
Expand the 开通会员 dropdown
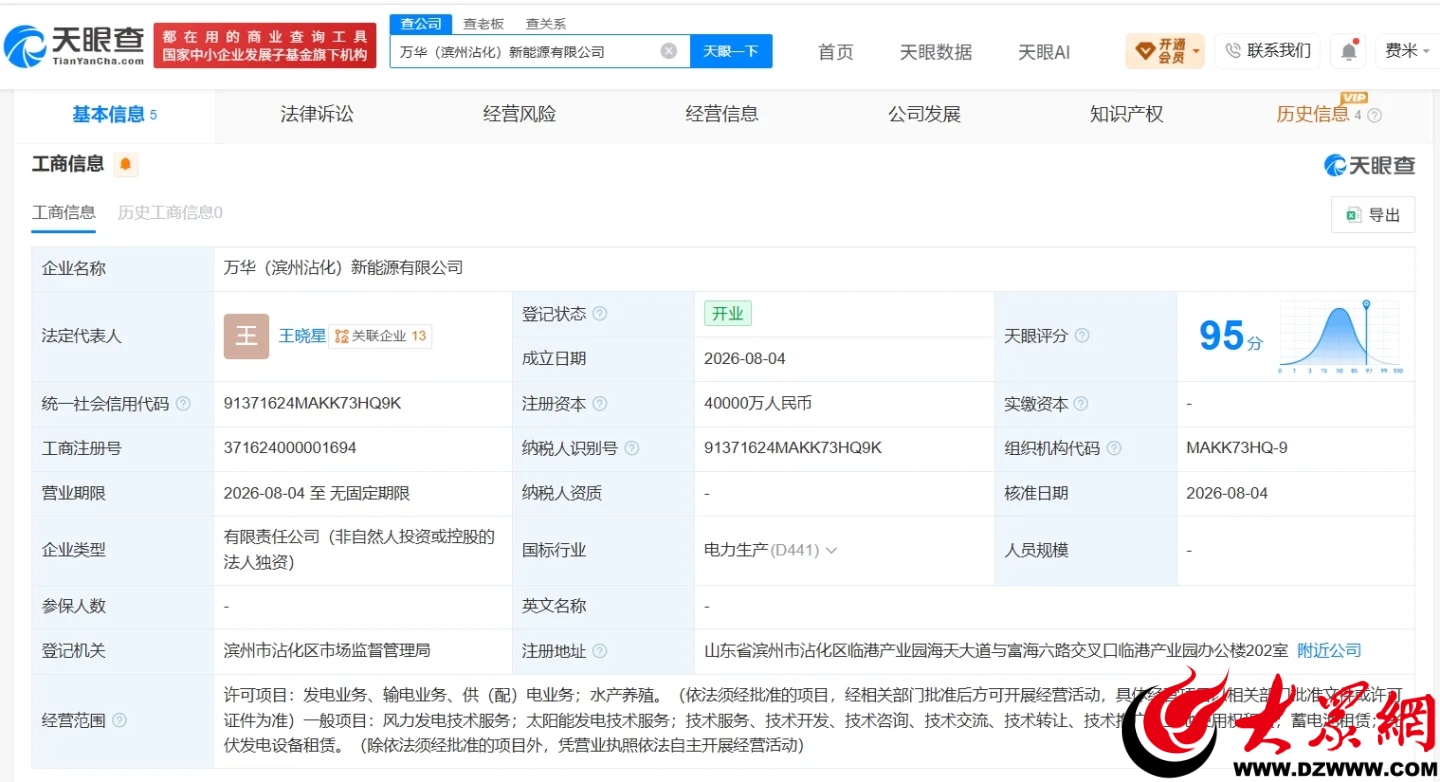click(1196, 51)
